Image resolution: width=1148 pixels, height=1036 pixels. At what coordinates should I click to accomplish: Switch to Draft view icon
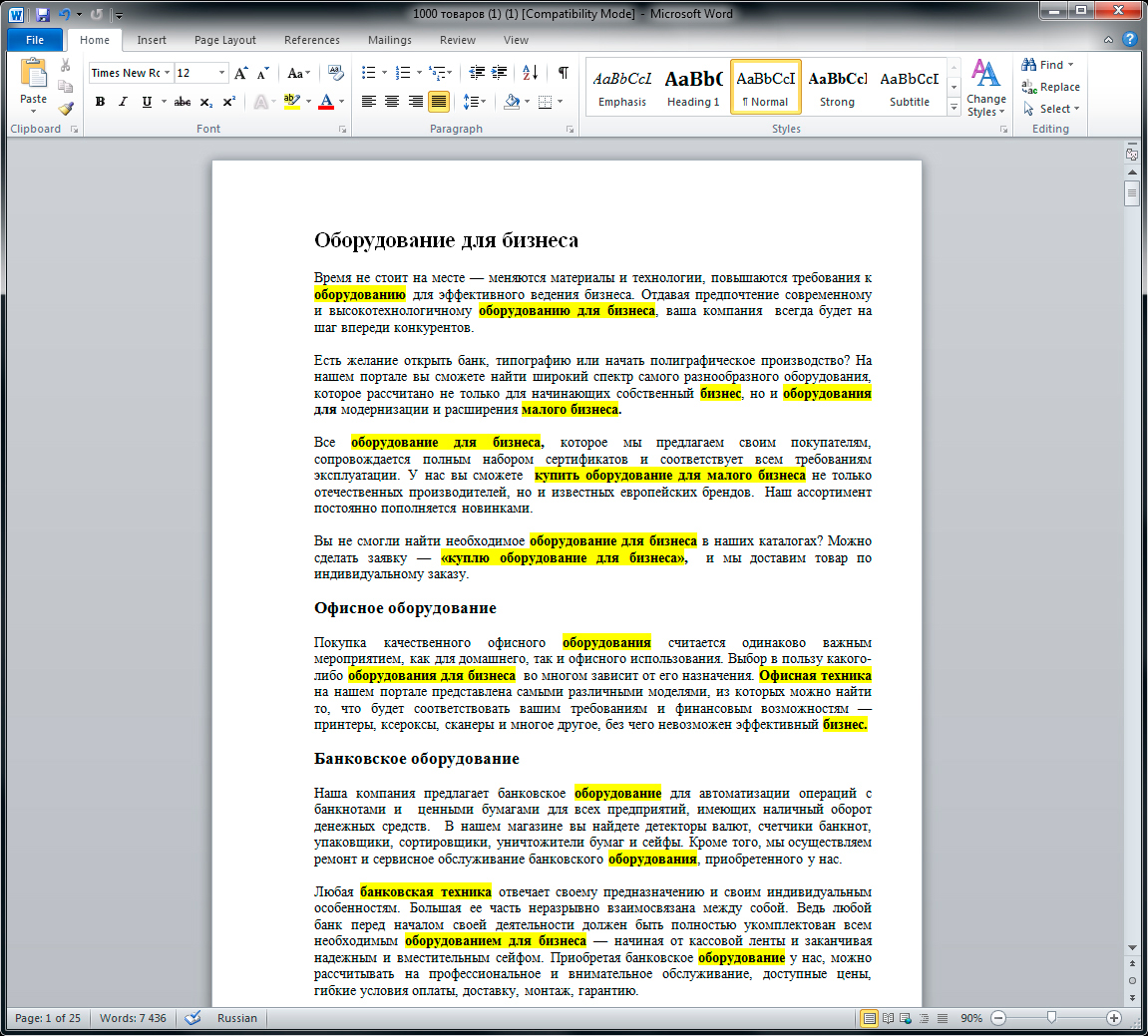[x=943, y=1018]
